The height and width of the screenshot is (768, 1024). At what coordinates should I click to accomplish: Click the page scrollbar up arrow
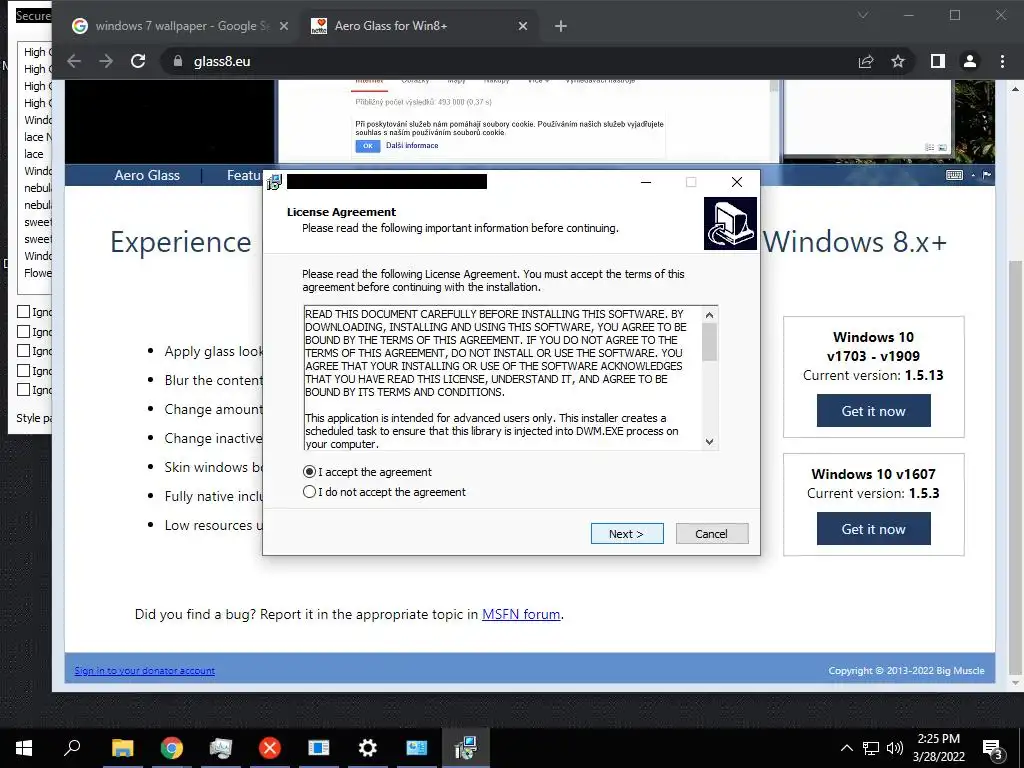[x=1015, y=89]
